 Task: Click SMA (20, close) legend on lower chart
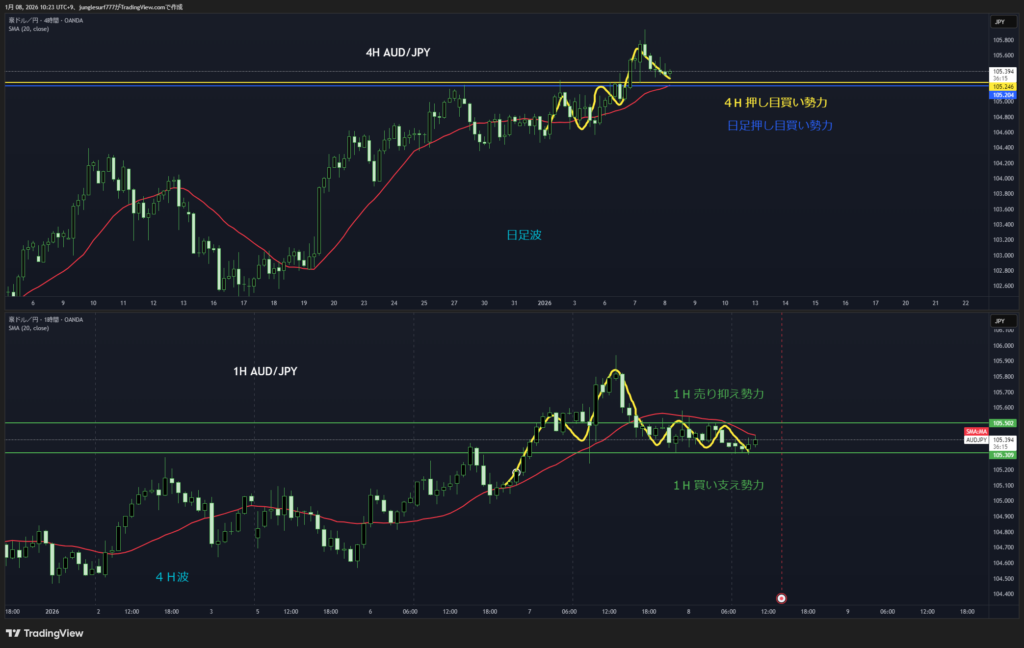coord(27,328)
